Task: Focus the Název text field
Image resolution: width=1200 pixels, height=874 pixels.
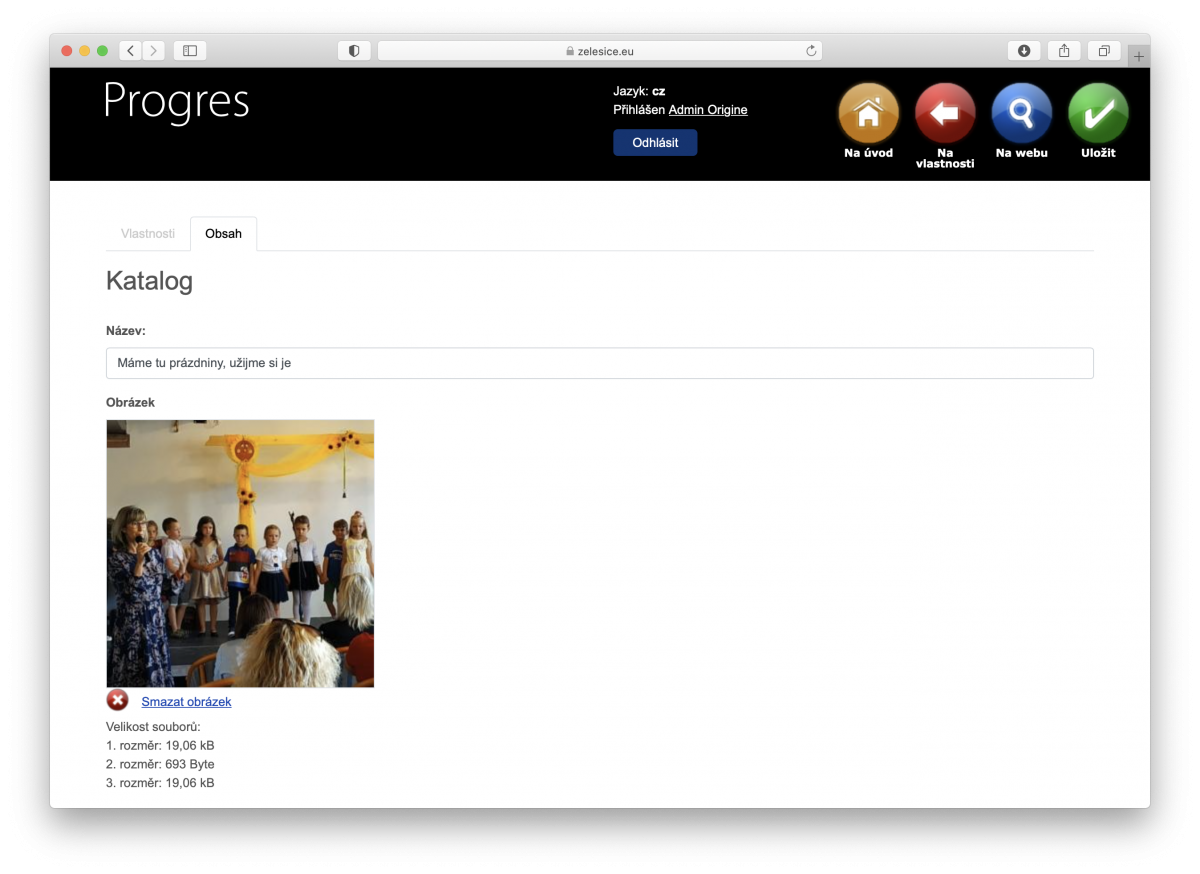Action: point(599,363)
